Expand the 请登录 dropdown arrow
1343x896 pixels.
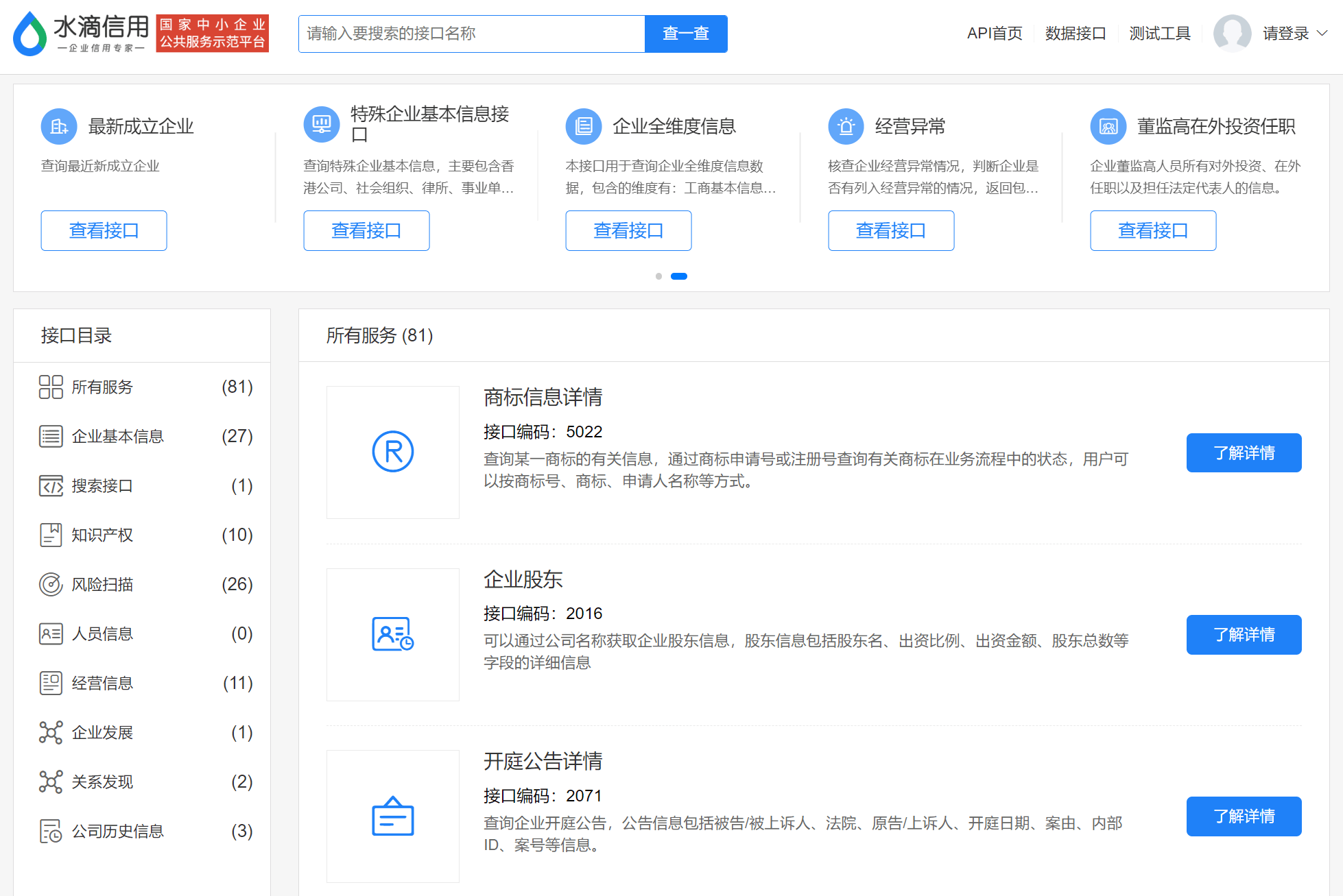coord(1323,33)
